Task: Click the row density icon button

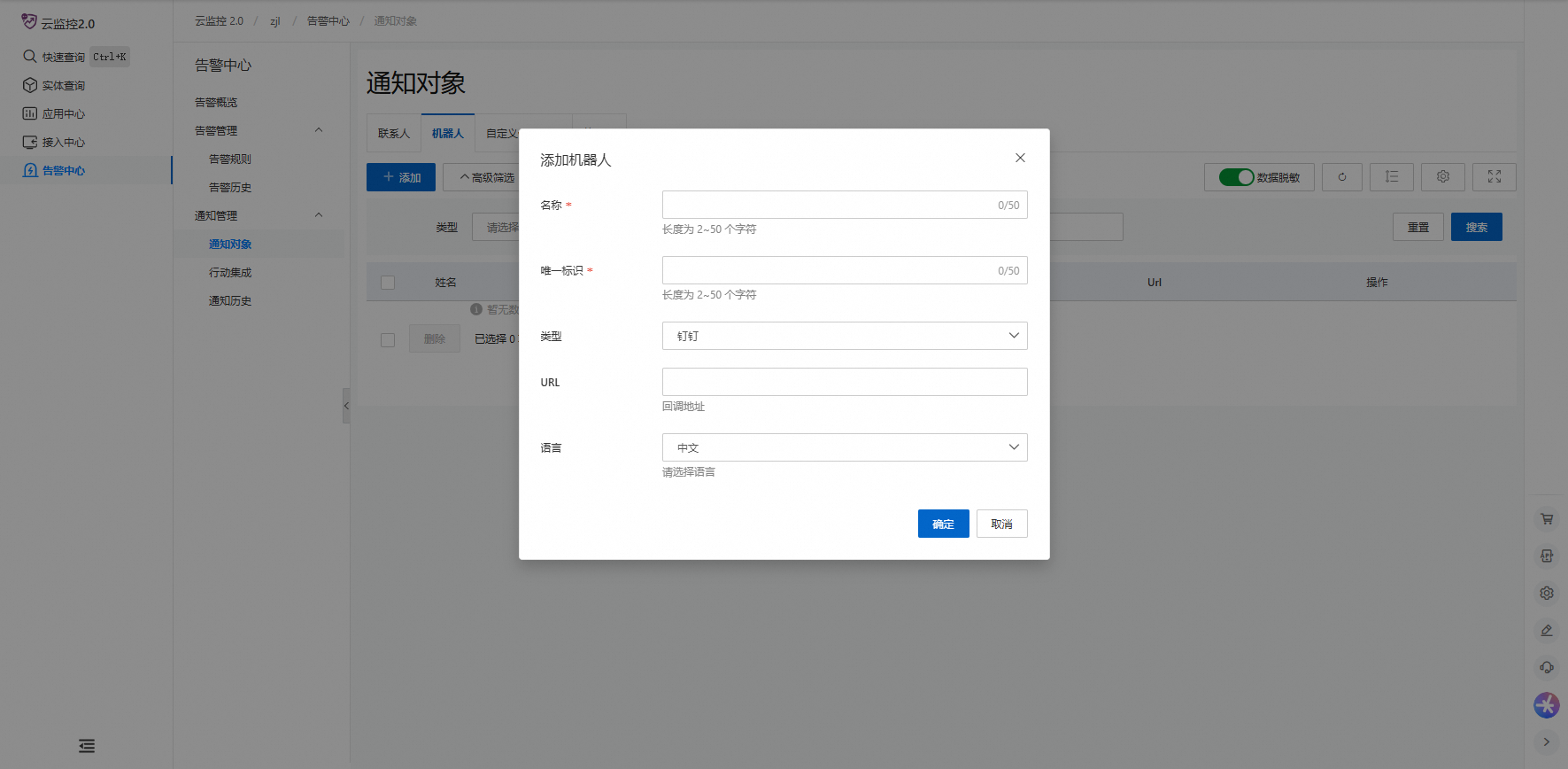Action: (1392, 177)
